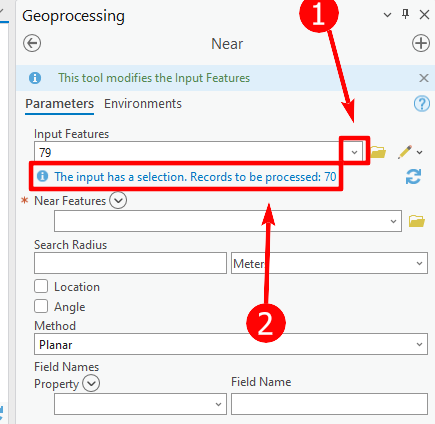Open tool help question mark icon

[x=422, y=104]
